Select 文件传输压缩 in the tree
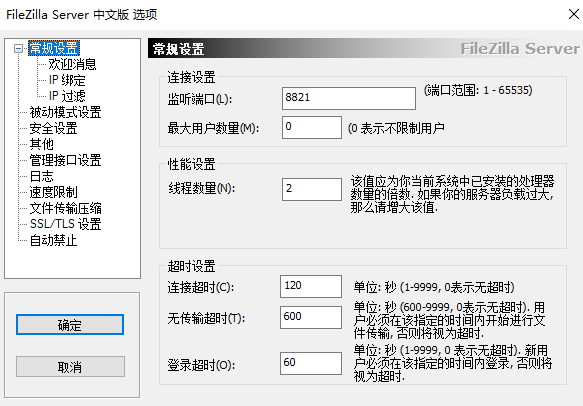The height and width of the screenshot is (406, 583). click(x=65, y=208)
